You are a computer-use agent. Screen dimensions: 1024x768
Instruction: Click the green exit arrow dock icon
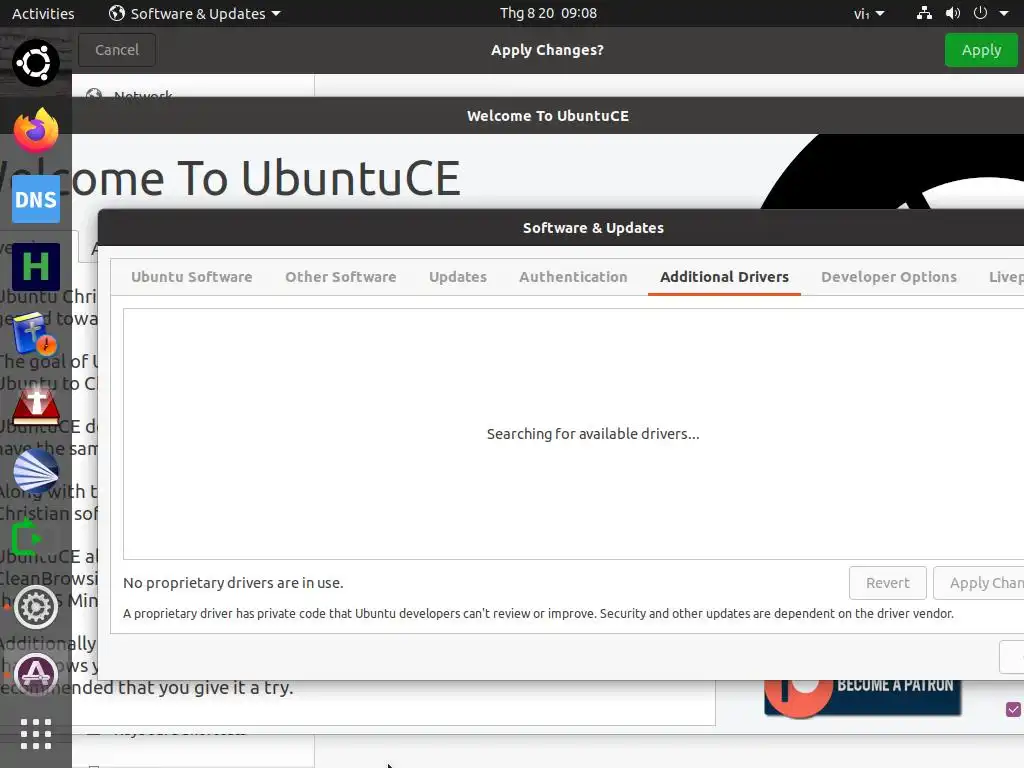pyautogui.click(x=27, y=539)
